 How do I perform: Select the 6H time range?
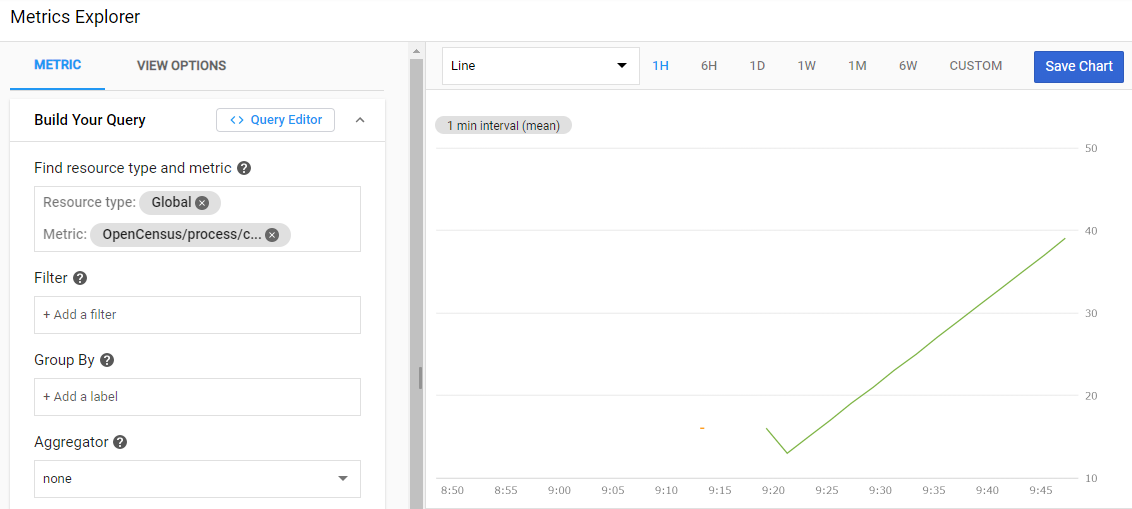point(709,66)
